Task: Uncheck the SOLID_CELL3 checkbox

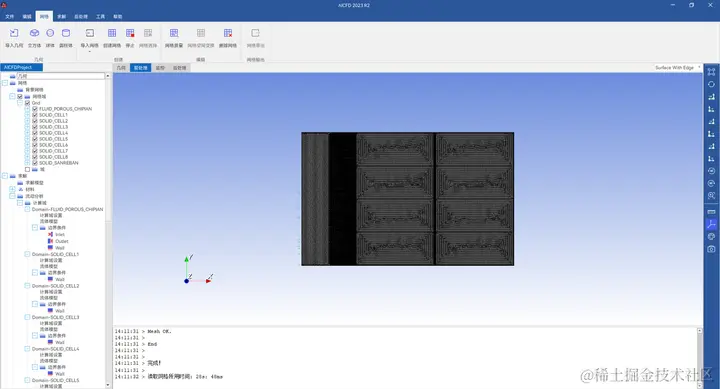Action: [x=35, y=127]
